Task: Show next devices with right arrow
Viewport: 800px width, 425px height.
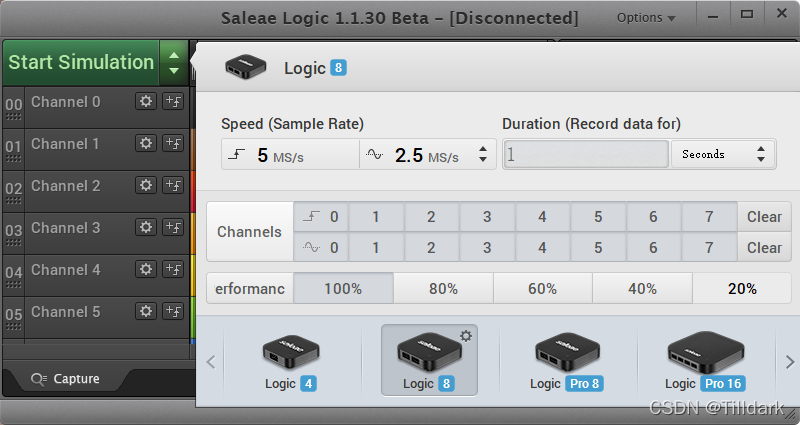Action: tap(790, 362)
